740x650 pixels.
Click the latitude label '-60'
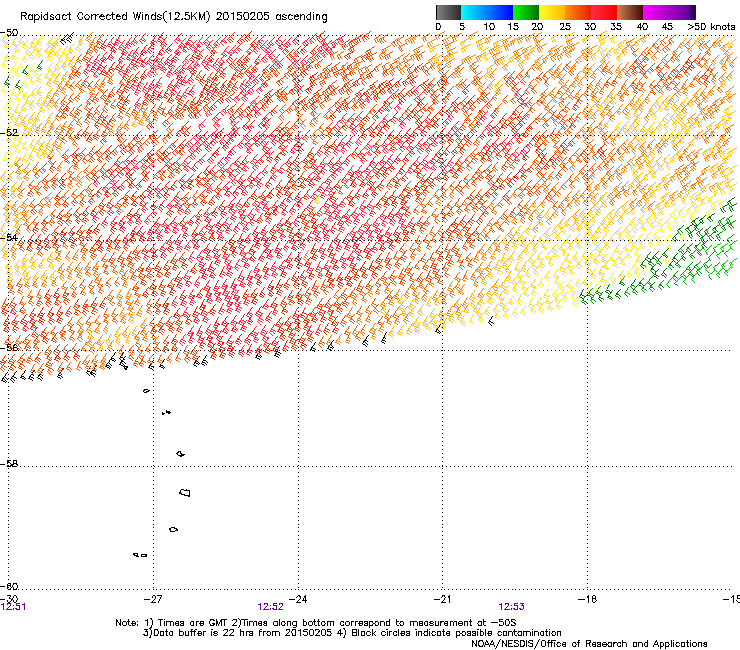tap(9, 586)
